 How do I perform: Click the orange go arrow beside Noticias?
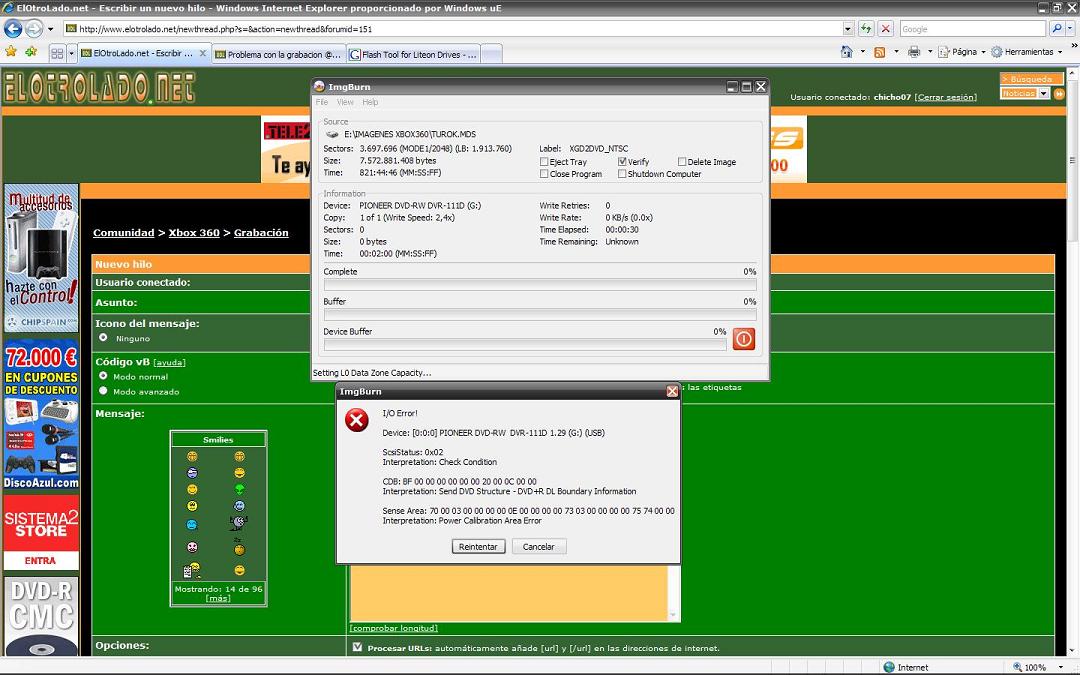click(1057, 93)
